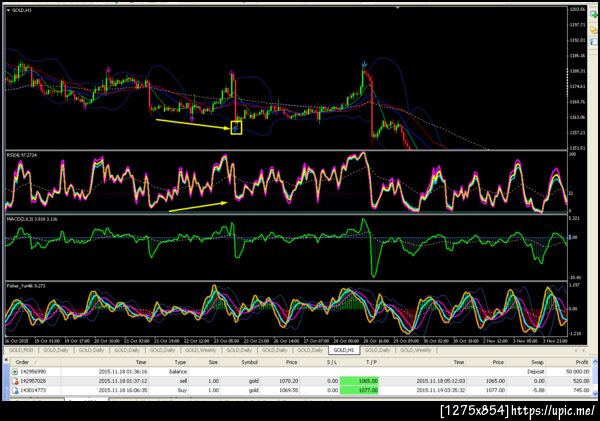Viewport: 600px width, 421px height.
Task: Click the chart shift triangle marker at top
Action: [x=398, y=7]
